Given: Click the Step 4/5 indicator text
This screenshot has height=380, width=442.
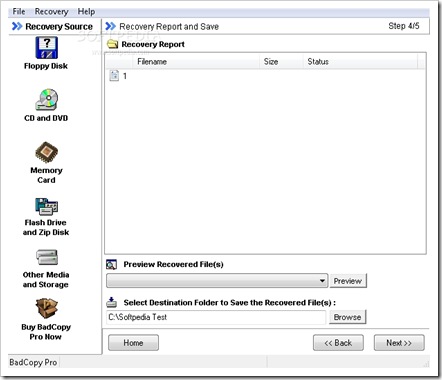Looking at the screenshot, I should point(404,26).
